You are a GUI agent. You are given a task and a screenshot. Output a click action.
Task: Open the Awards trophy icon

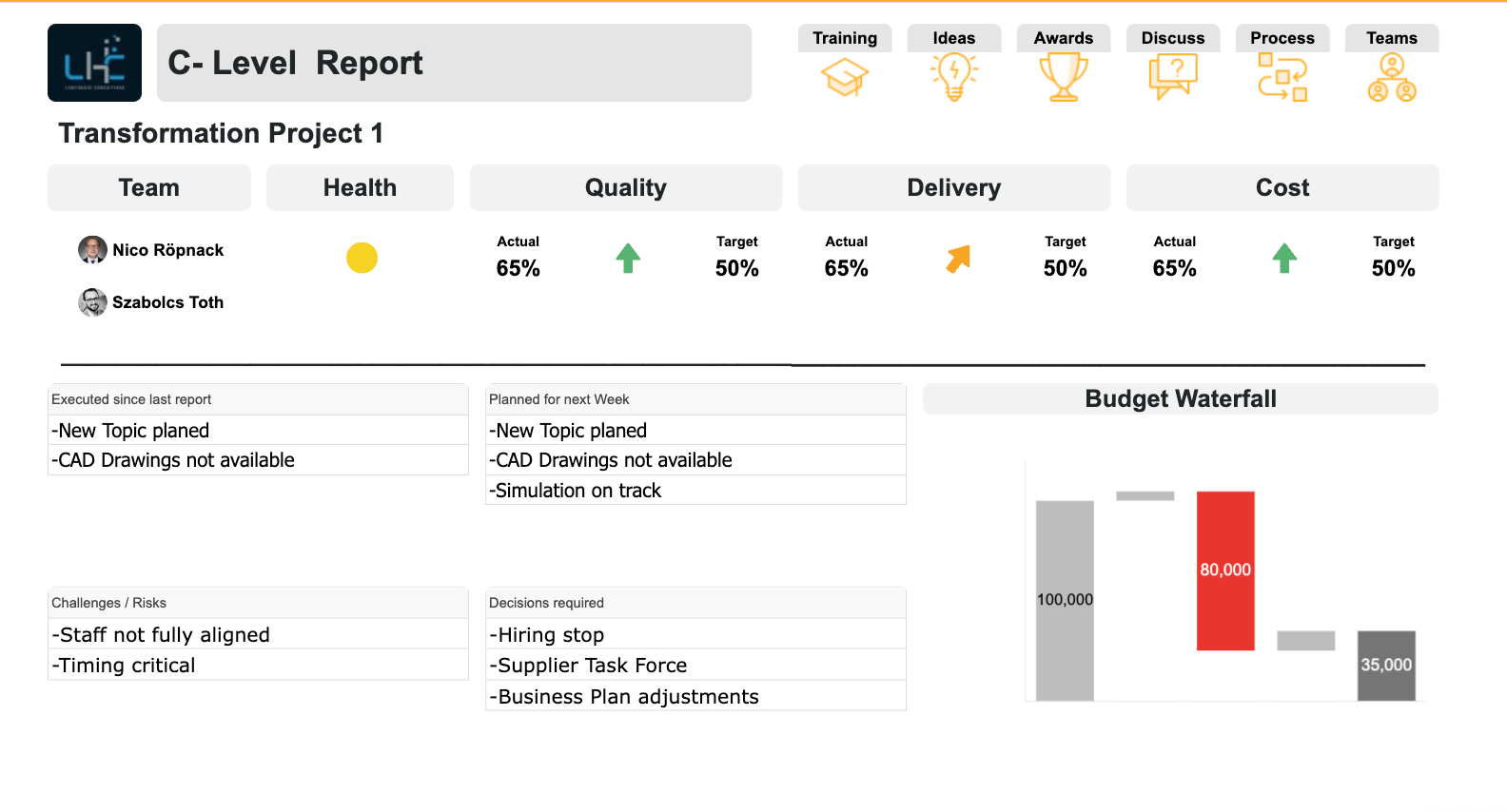tap(1064, 77)
